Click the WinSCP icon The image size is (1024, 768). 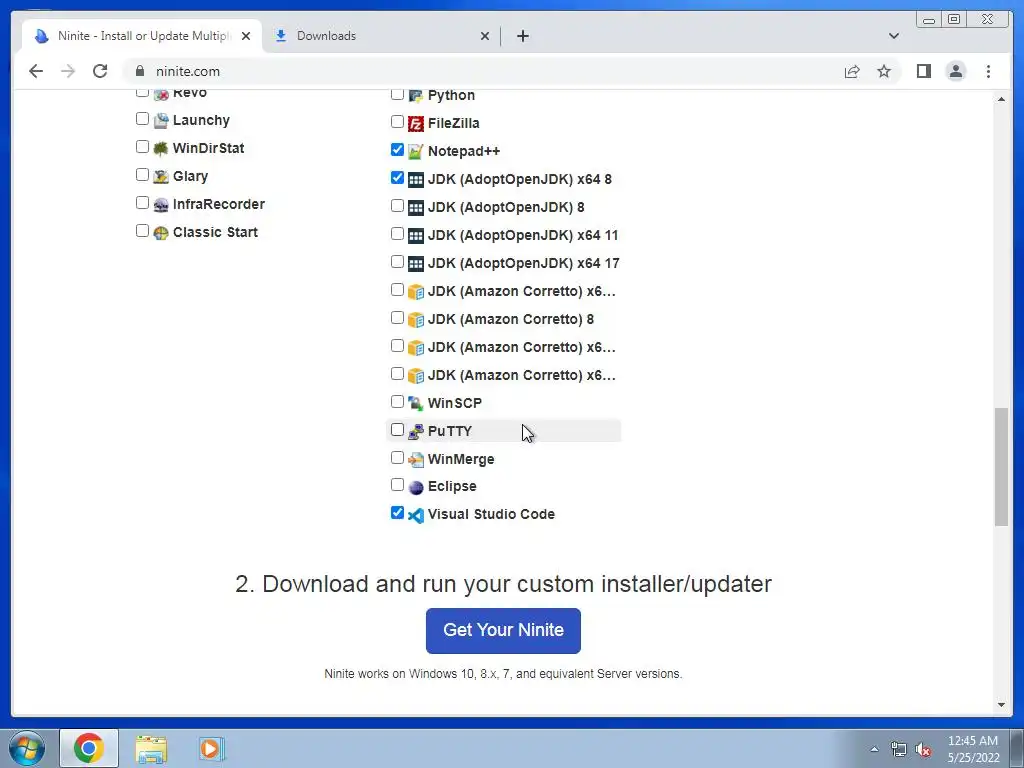tap(416, 404)
